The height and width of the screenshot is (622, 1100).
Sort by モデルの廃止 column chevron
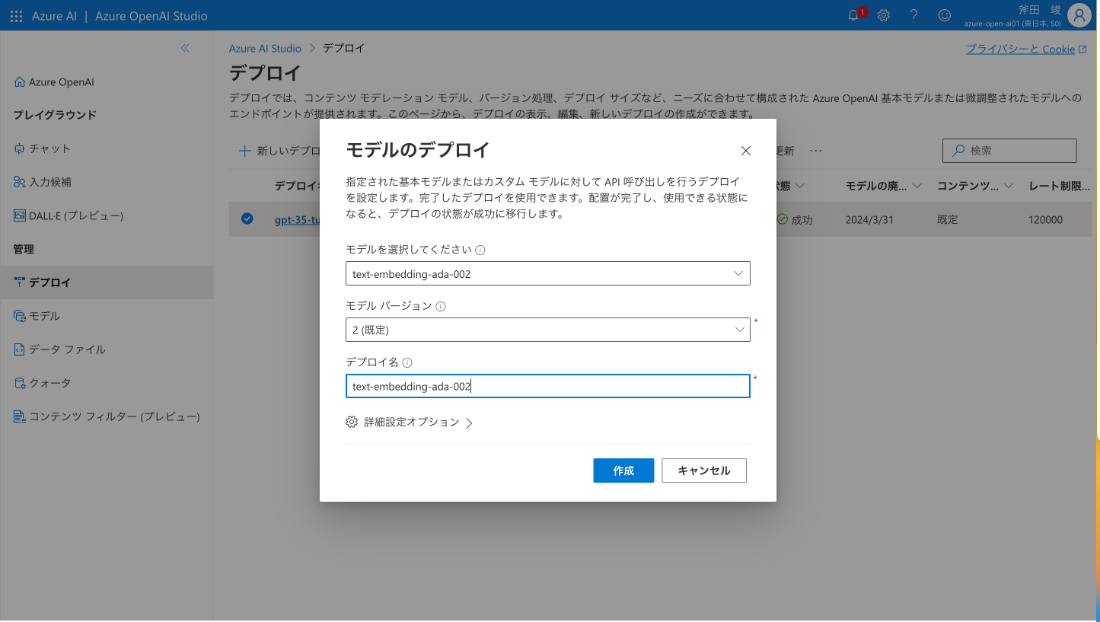click(x=917, y=186)
